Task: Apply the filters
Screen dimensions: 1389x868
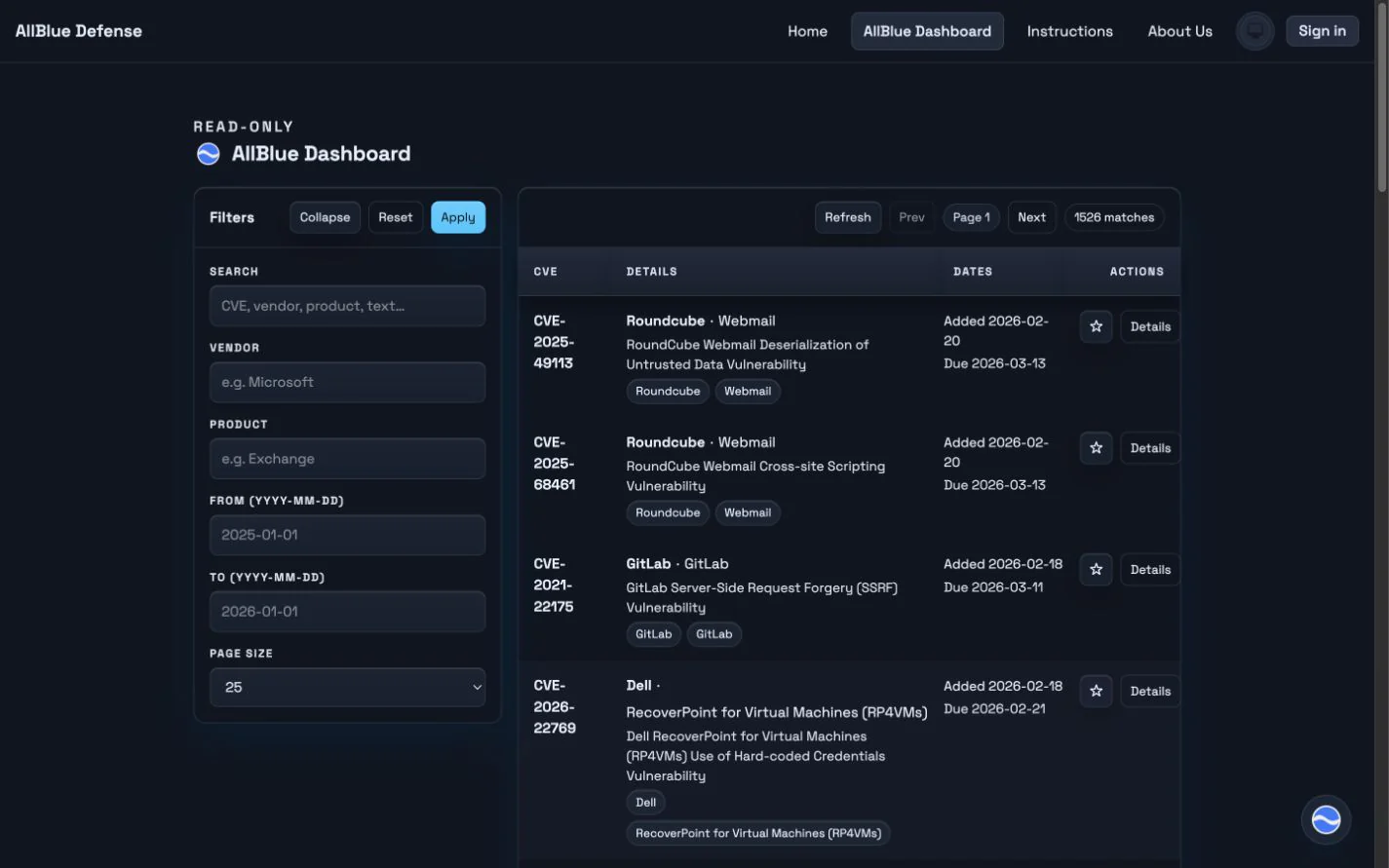Action: coord(457,217)
